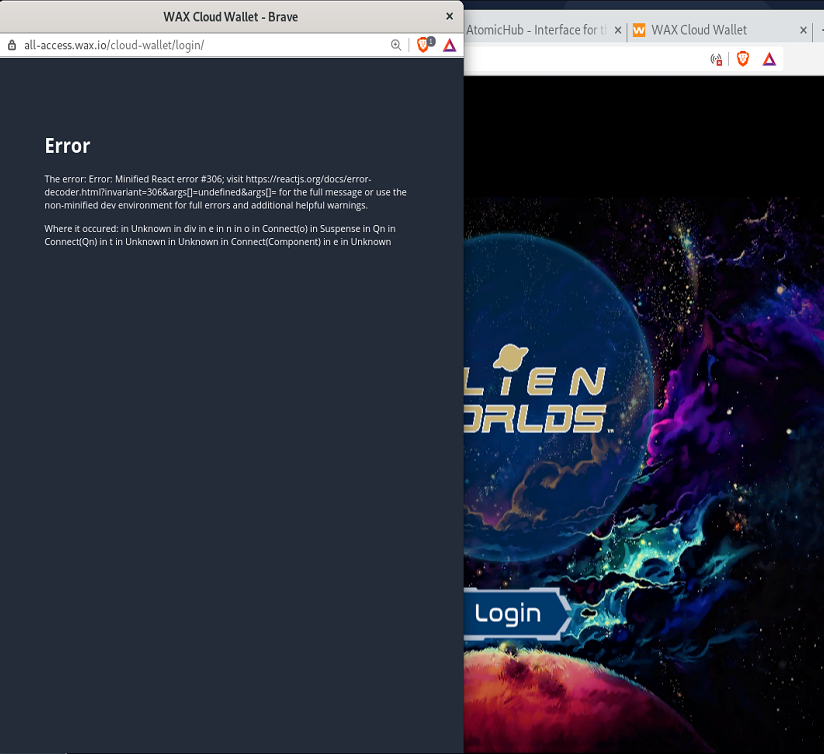
Task: Switch to WAX Cloud Wallet tab in background browser
Action: click(x=699, y=30)
